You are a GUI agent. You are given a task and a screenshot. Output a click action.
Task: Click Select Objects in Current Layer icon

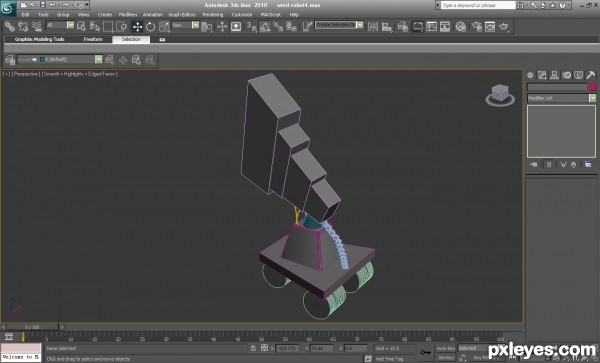[136, 60]
